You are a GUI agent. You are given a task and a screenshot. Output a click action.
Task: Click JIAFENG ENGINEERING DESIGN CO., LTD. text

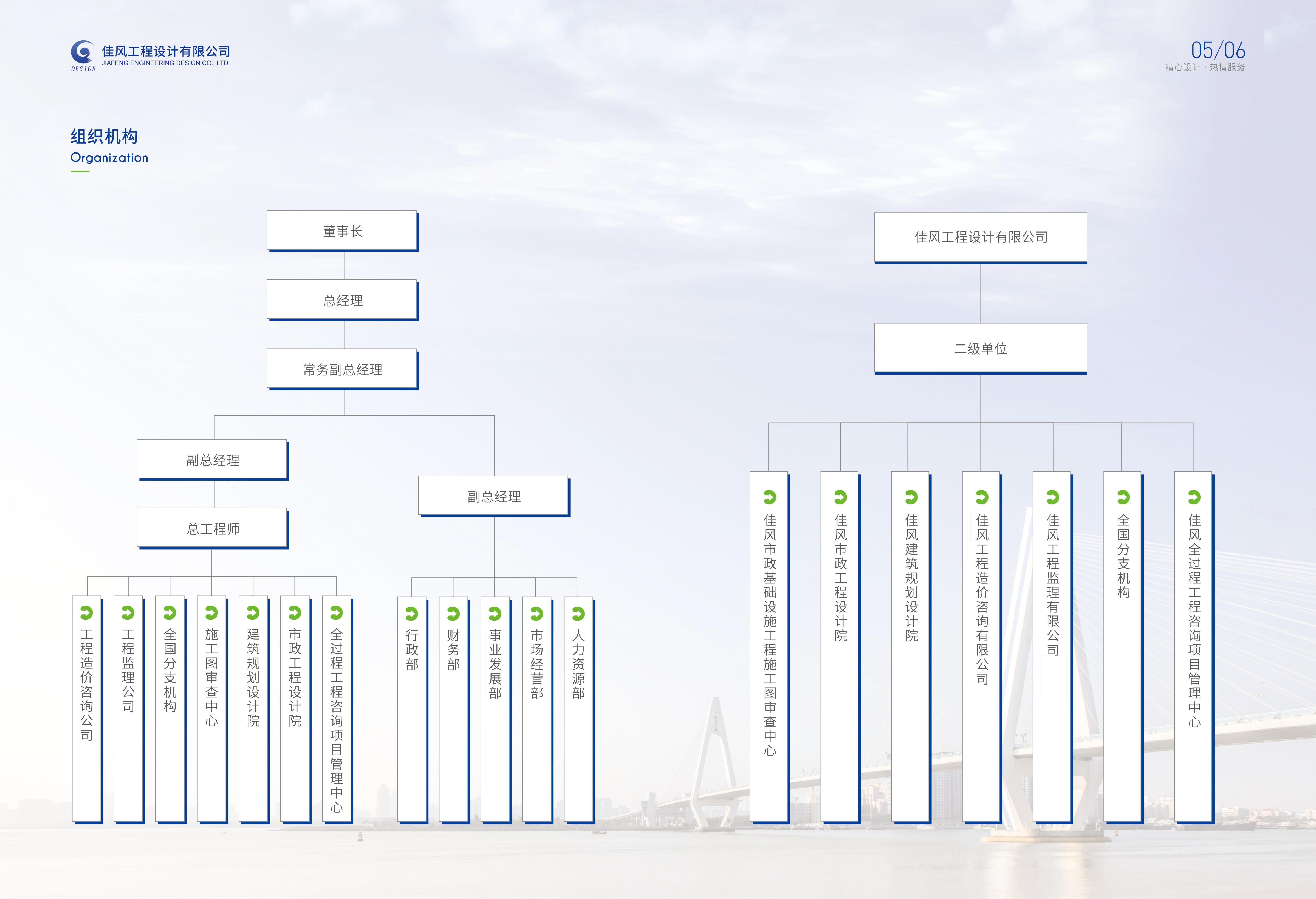click(166, 63)
